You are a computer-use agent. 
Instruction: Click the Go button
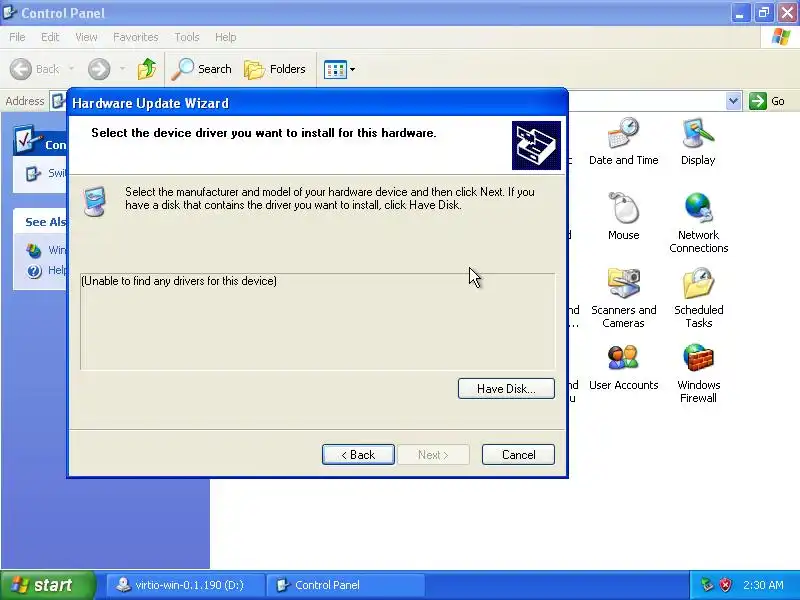tap(767, 101)
